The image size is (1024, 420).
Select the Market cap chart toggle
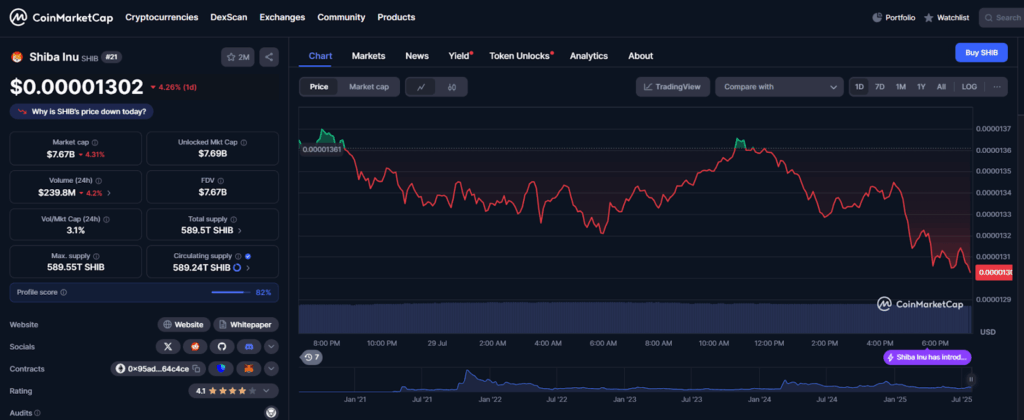point(369,87)
